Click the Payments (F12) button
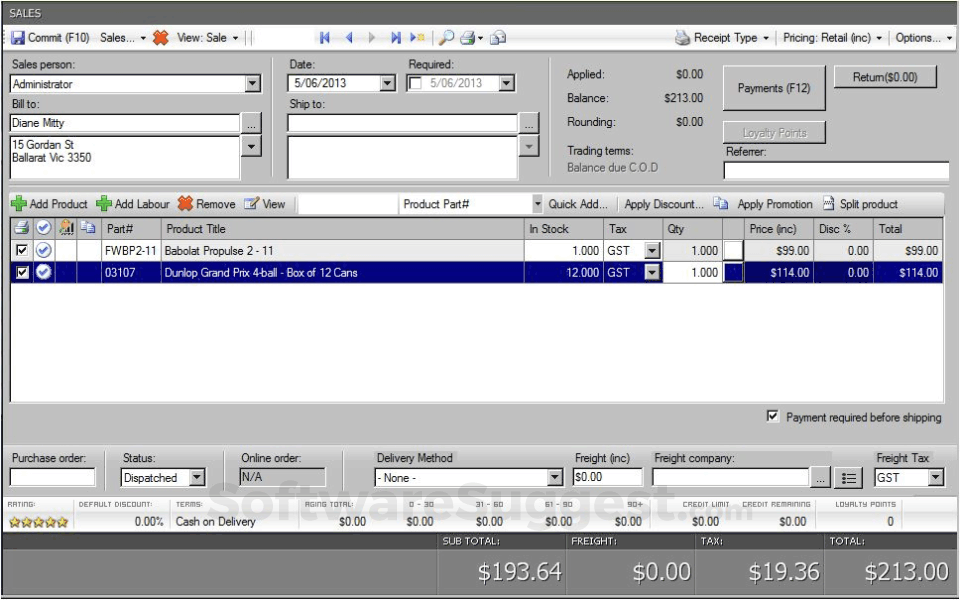The image size is (960, 600). [x=774, y=88]
